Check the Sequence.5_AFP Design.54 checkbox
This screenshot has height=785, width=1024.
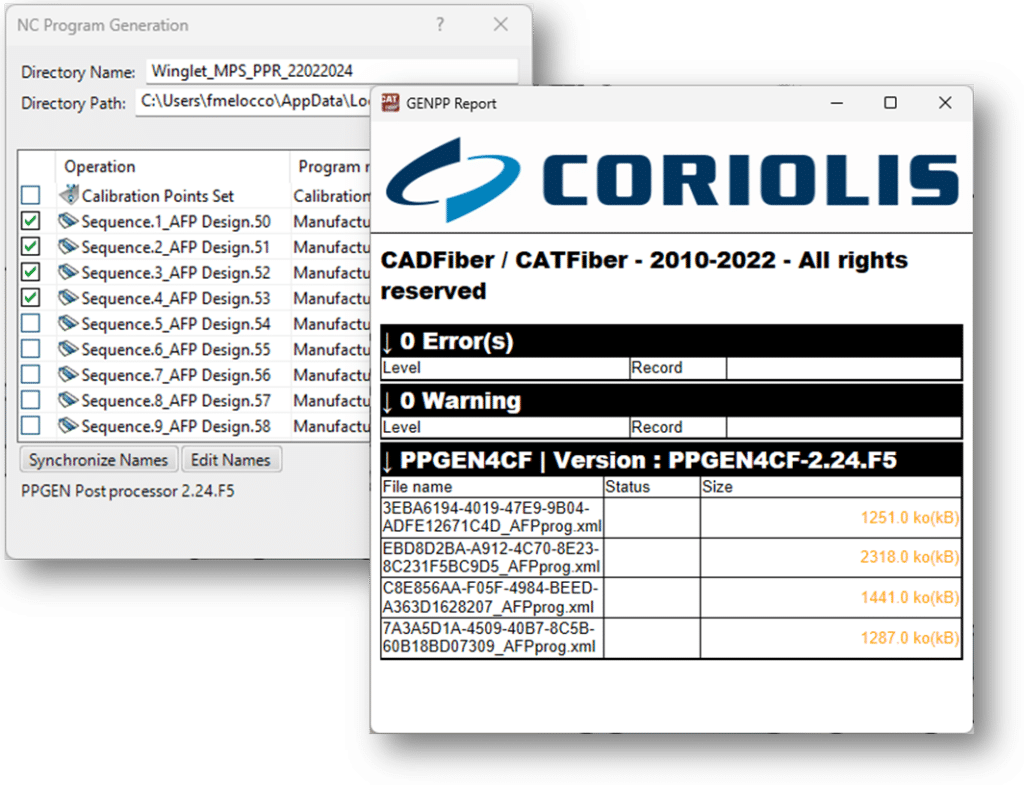coord(31,323)
